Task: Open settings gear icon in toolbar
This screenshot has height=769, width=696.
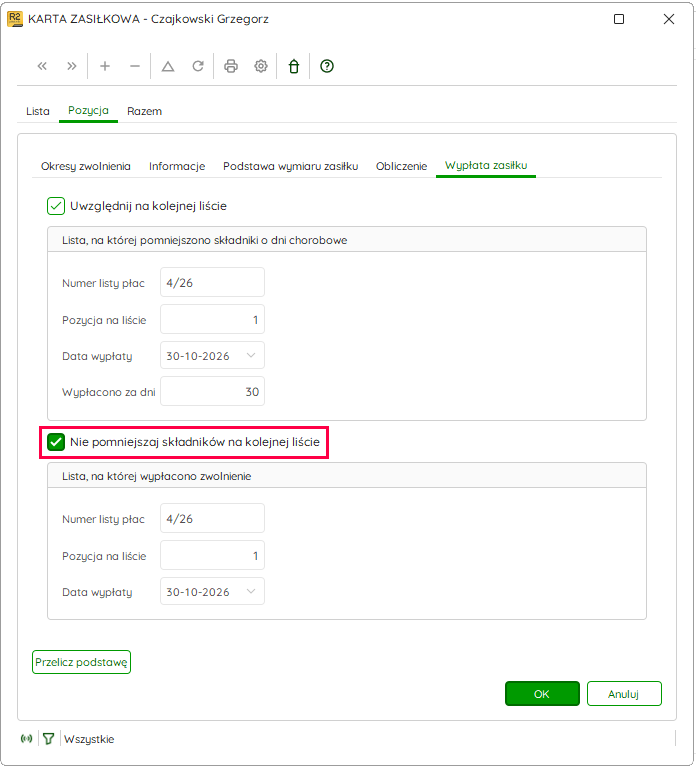Action: (x=260, y=66)
